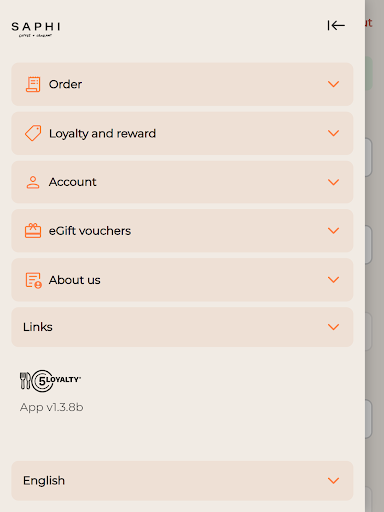
Task: Click the App v1.3.8b version text
Action: point(51,407)
